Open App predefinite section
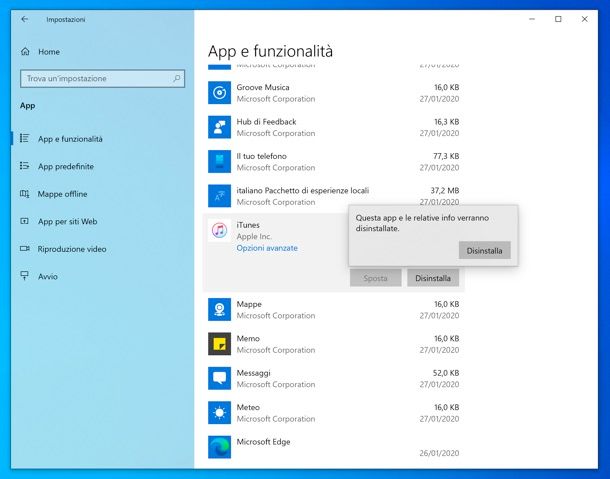Screen dimensions: 610x479 66,166
